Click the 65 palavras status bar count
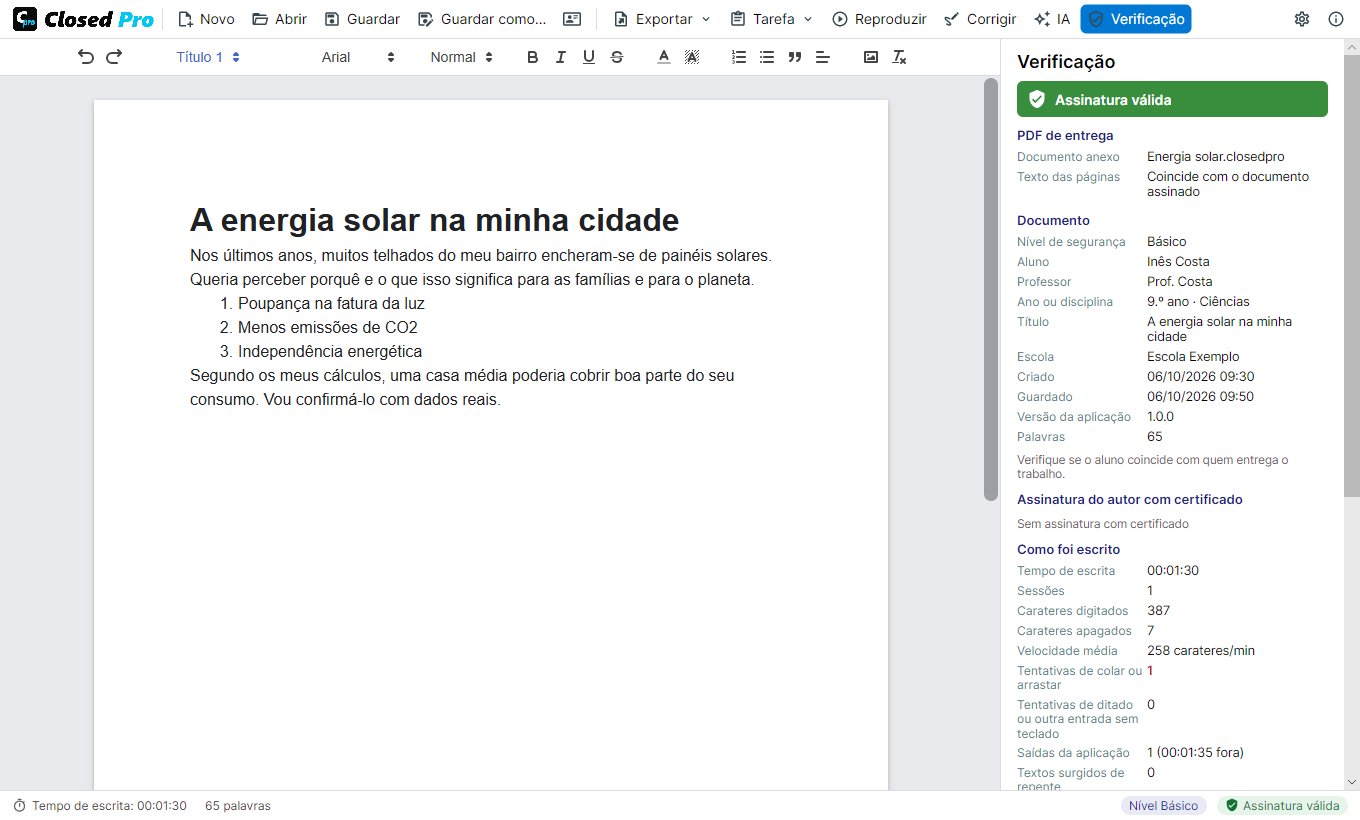1360x820 pixels. [x=238, y=805]
